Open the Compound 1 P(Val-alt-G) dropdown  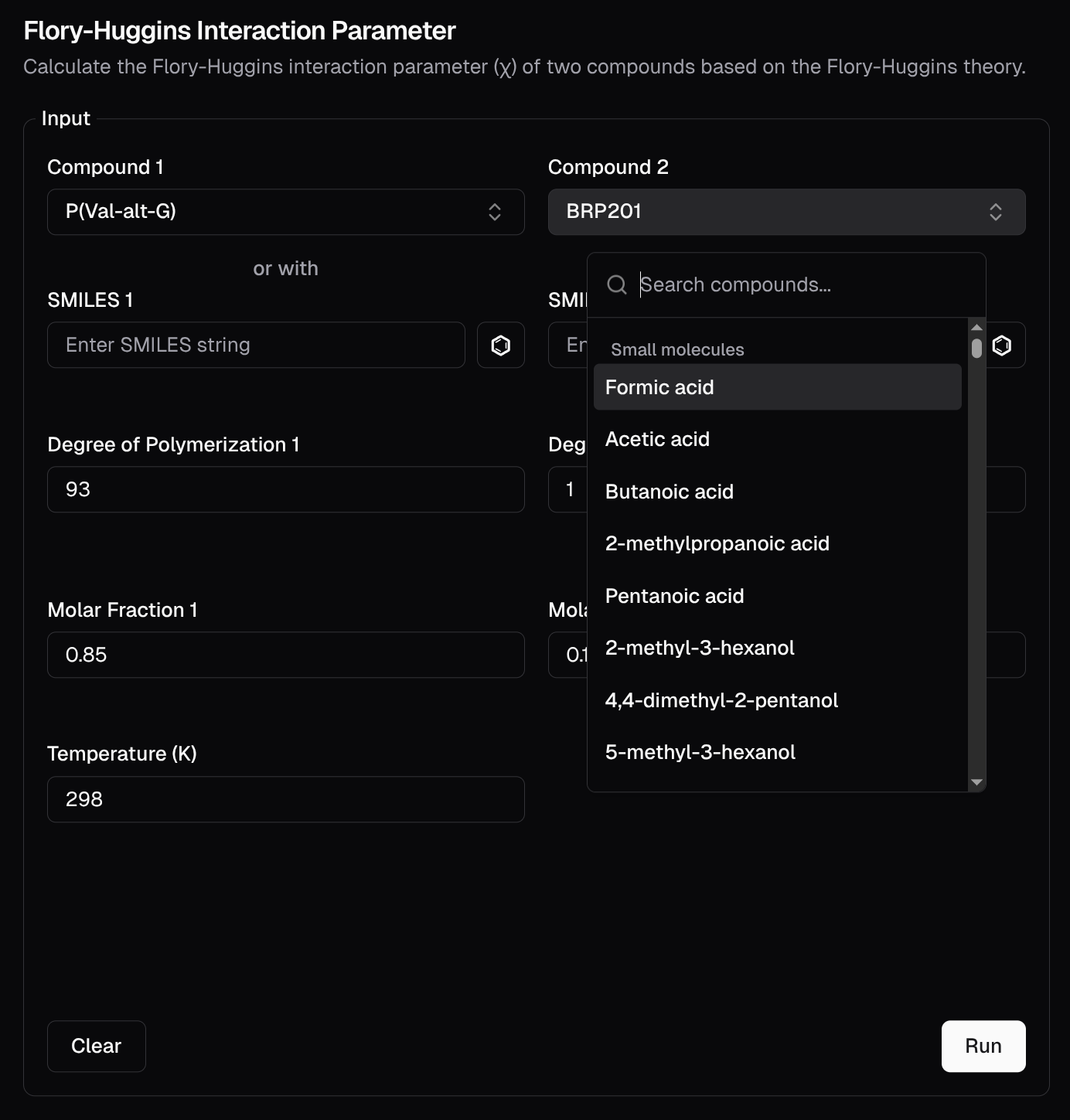[285, 212]
